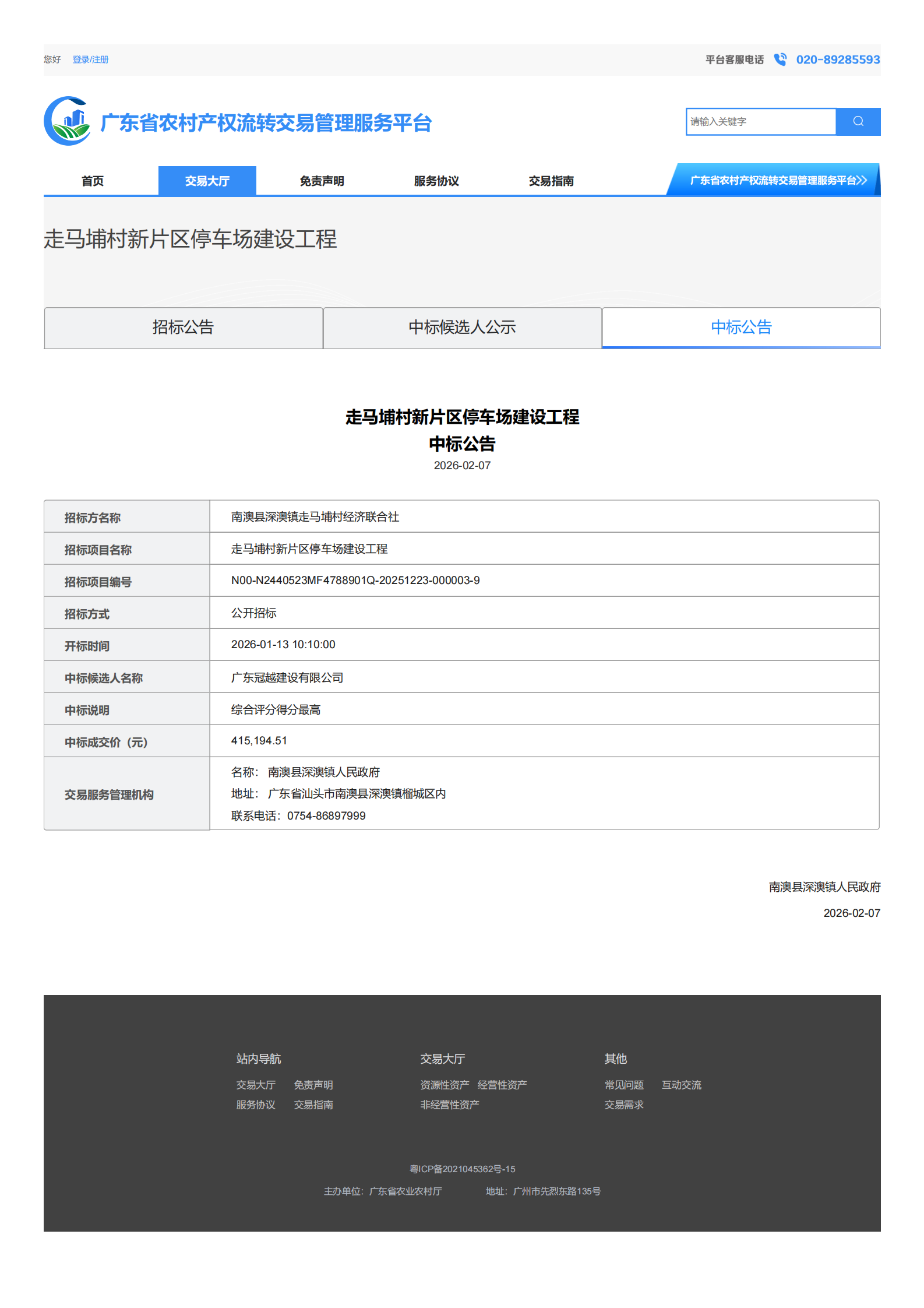
Task: Open the 首页 navigation menu item
Action: 93,181
